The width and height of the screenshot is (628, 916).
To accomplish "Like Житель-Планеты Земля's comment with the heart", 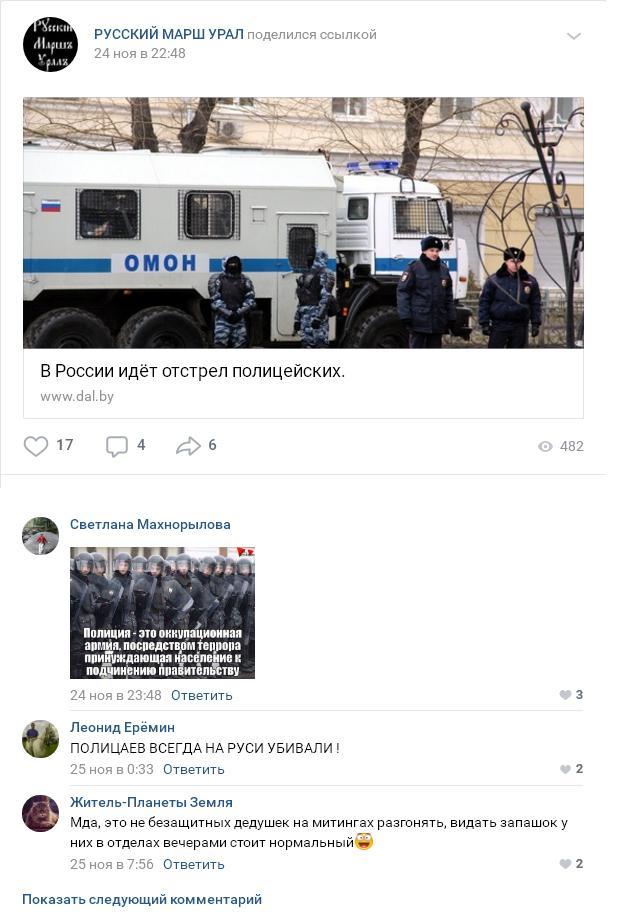I will click(x=565, y=863).
